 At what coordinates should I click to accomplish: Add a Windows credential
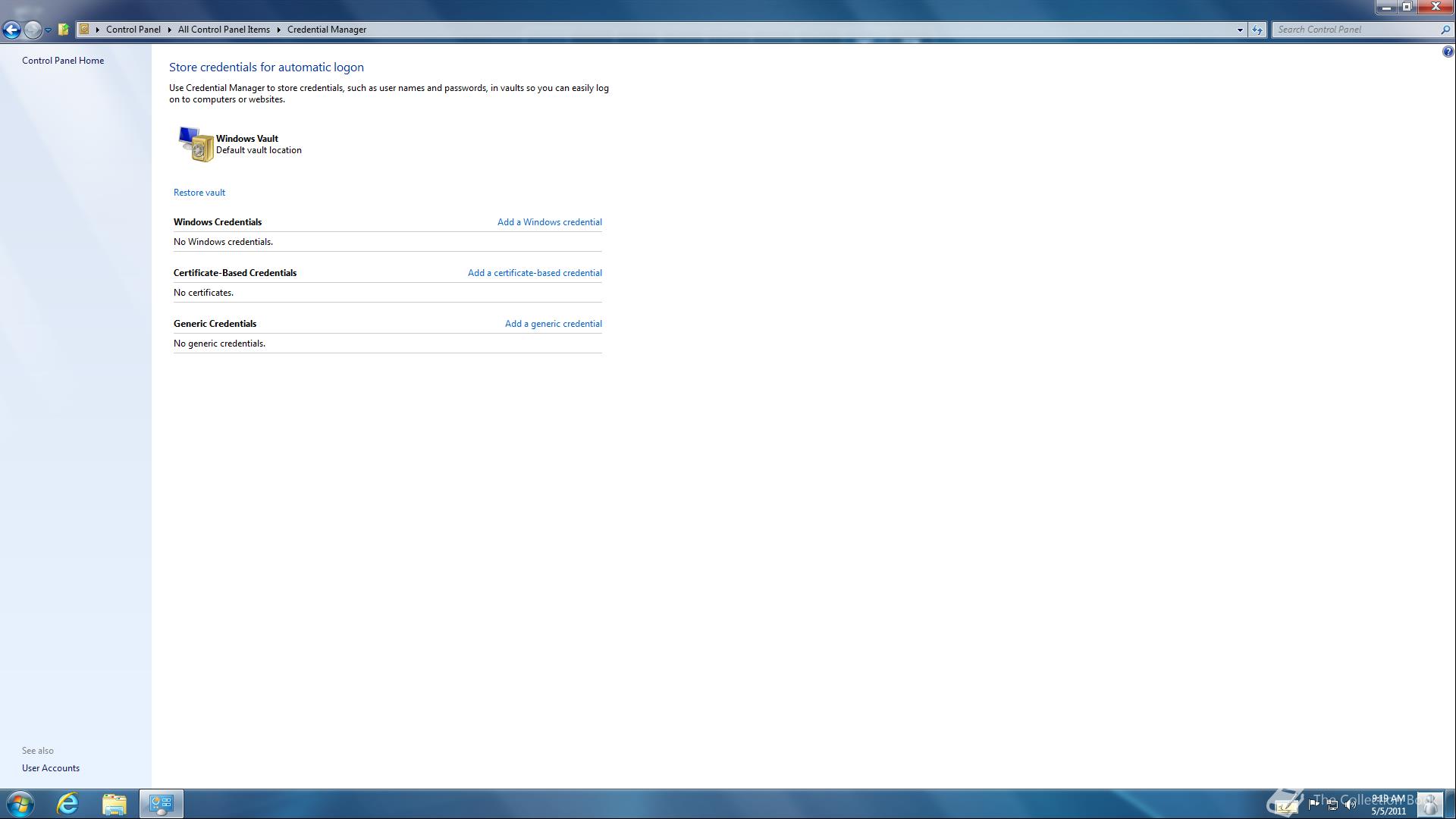pyautogui.click(x=550, y=222)
